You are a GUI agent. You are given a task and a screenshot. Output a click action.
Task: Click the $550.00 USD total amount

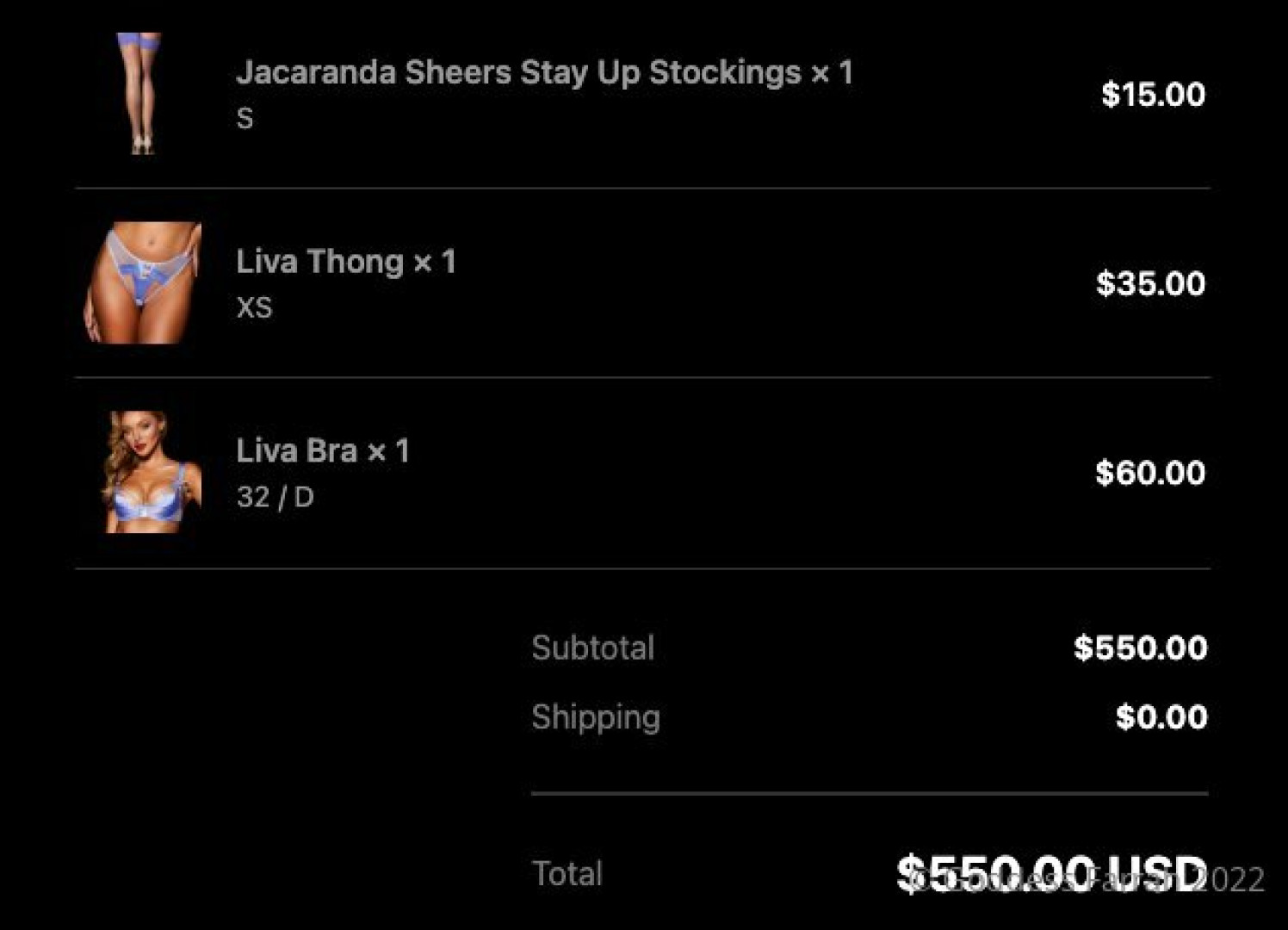tap(1050, 874)
